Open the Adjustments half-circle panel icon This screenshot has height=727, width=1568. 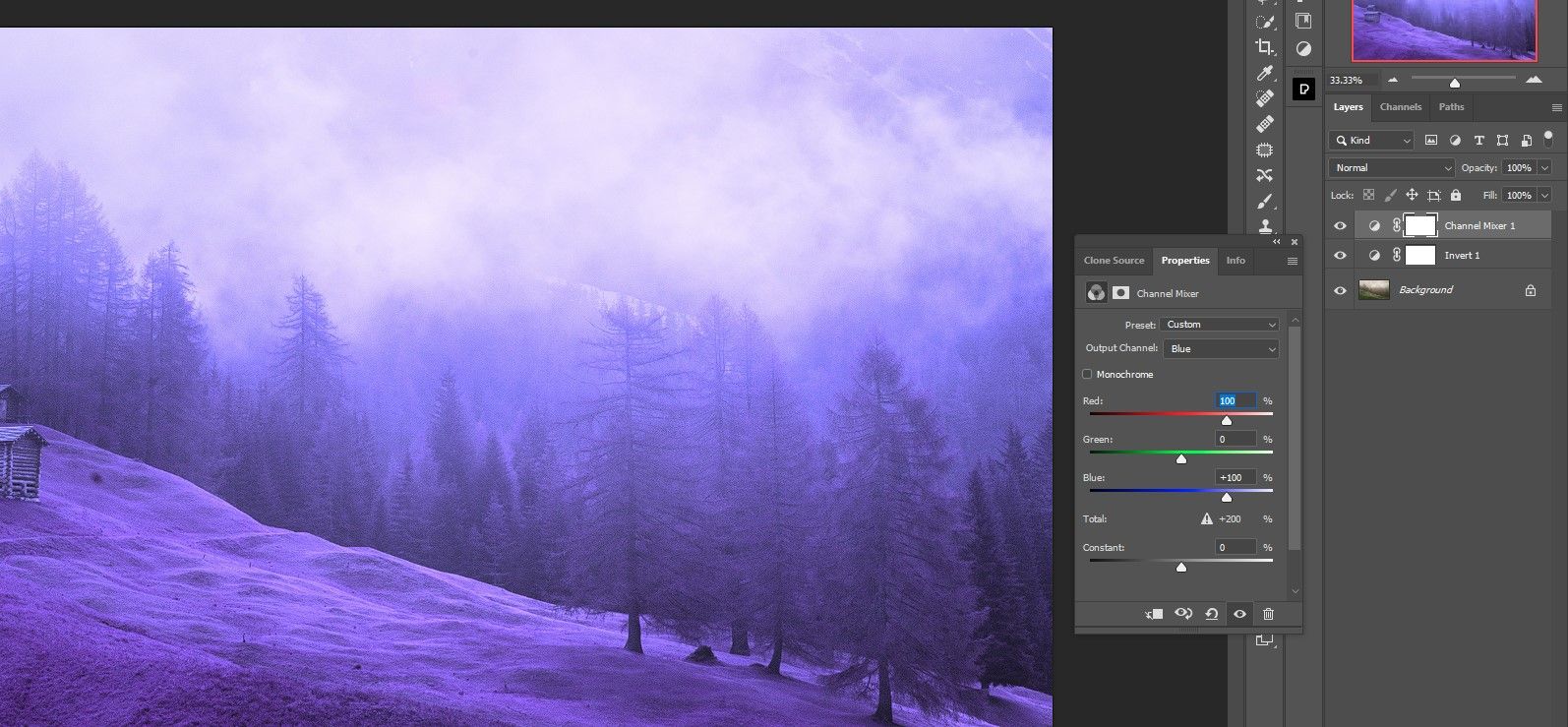[1303, 48]
